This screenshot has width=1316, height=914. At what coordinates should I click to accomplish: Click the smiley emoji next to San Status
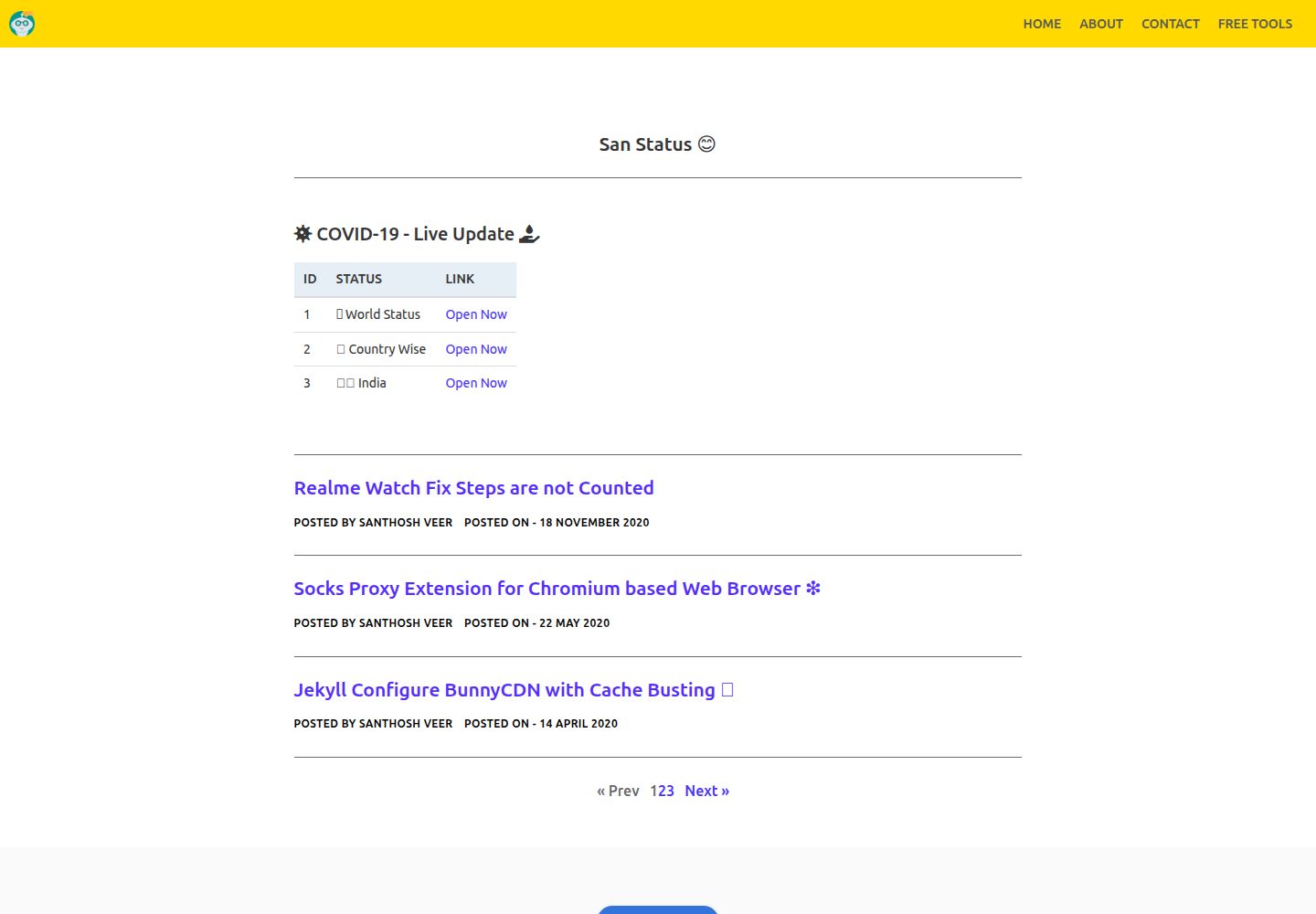[706, 144]
